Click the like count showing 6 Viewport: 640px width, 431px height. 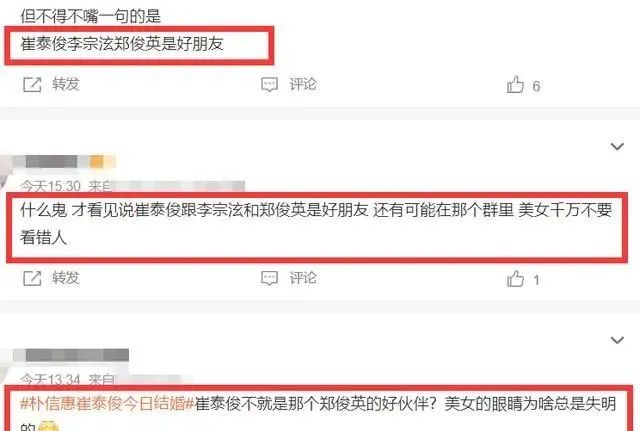coord(536,86)
